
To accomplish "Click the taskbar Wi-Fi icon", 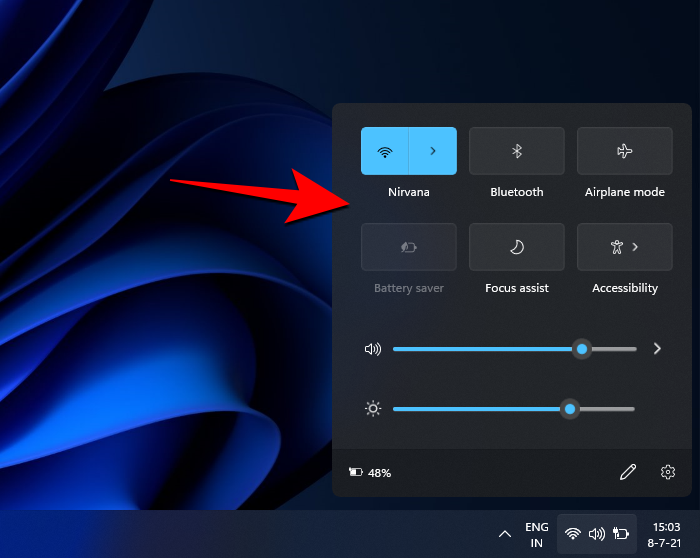I will coord(573,534).
